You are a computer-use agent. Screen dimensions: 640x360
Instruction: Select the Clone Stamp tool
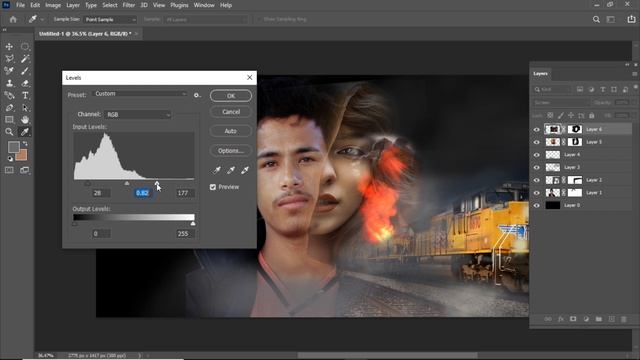point(9,83)
